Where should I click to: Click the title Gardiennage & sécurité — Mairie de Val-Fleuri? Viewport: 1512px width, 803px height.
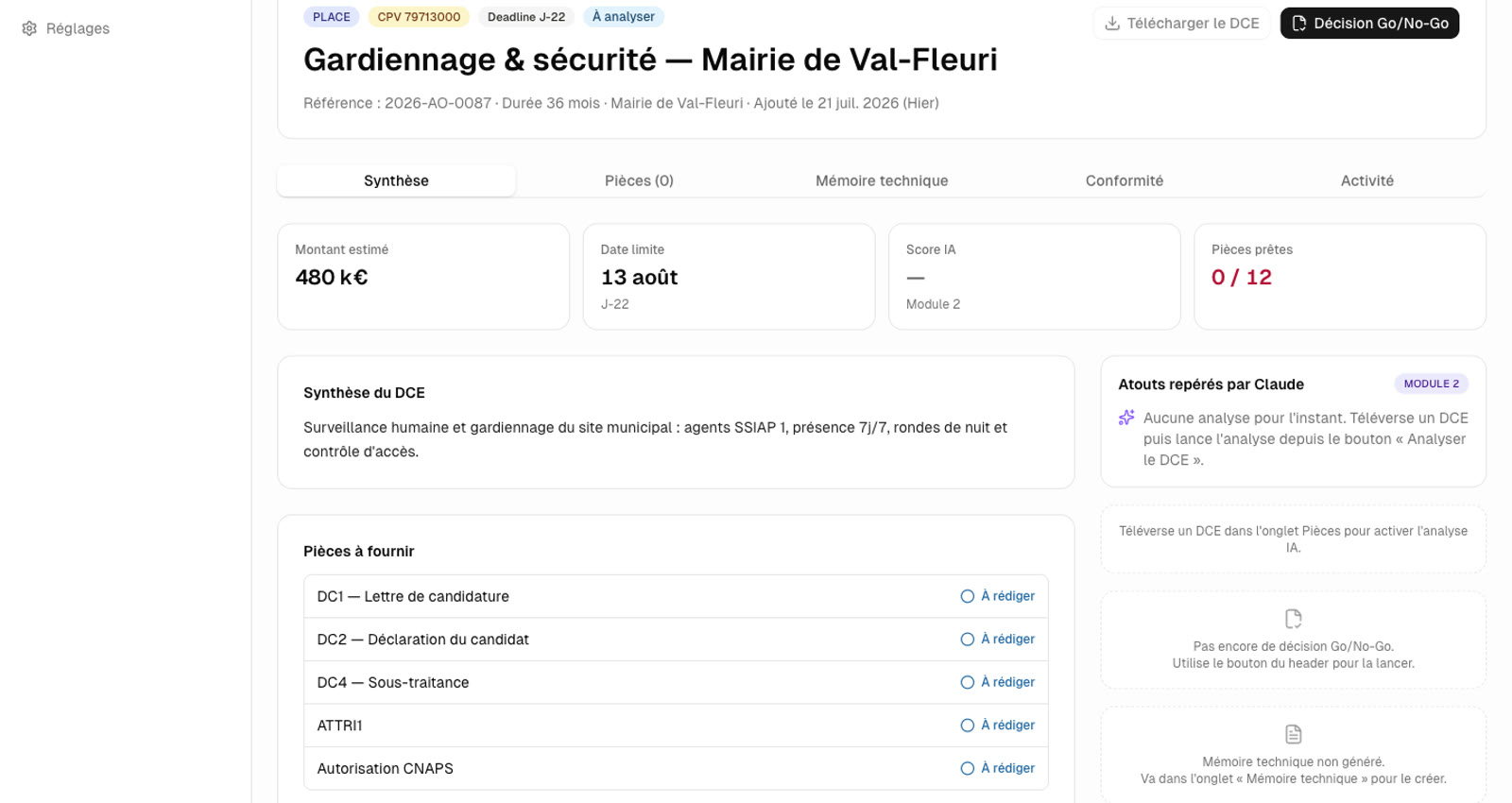[x=650, y=60]
